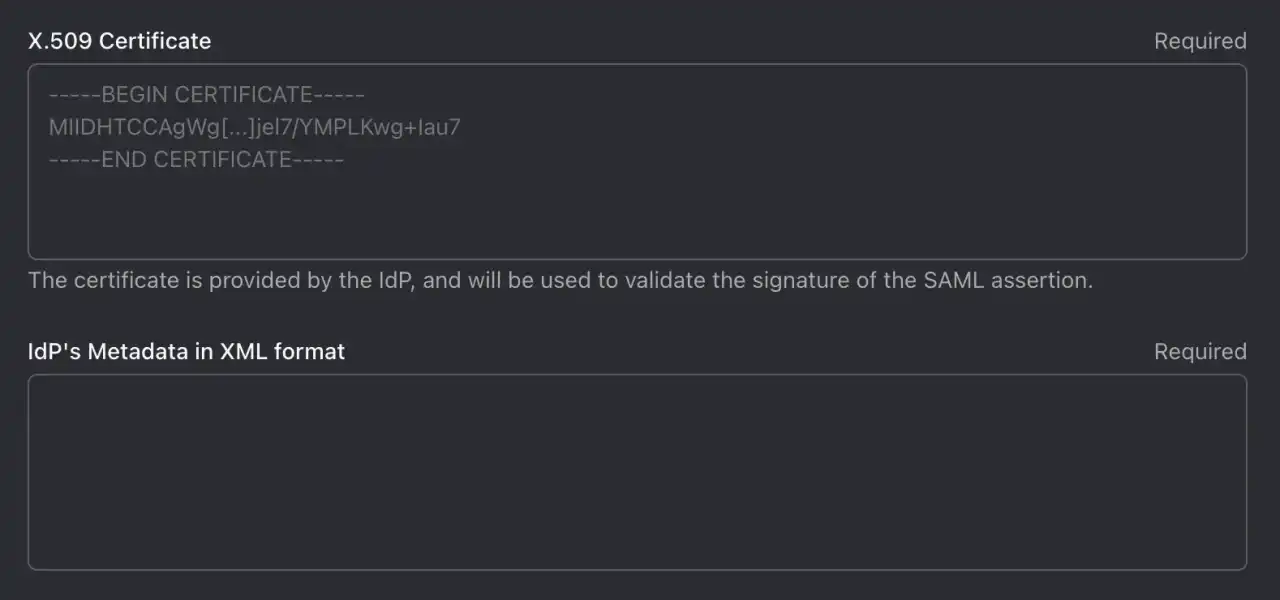
Task: Click below the certificate placeholder text
Action: pyautogui.click(x=400, y=210)
